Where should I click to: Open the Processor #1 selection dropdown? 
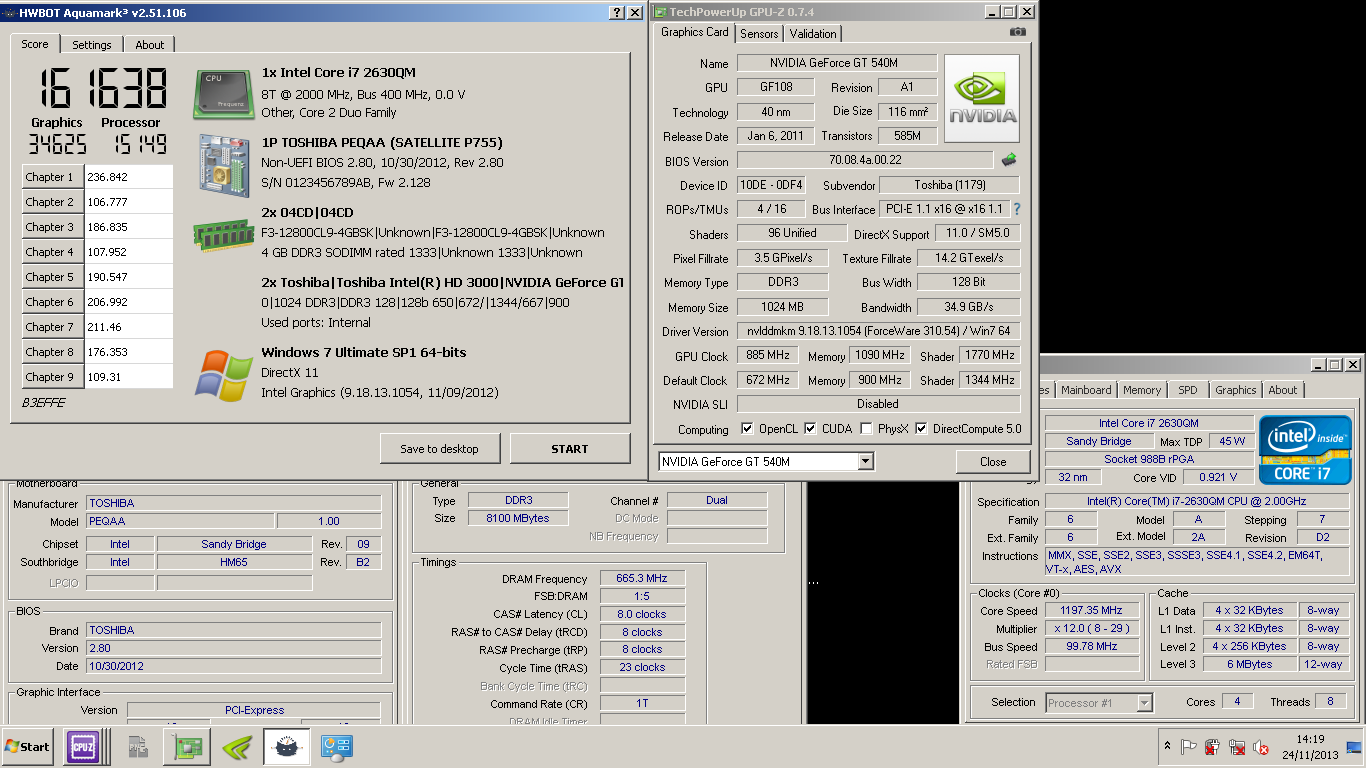click(x=1099, y=703)
